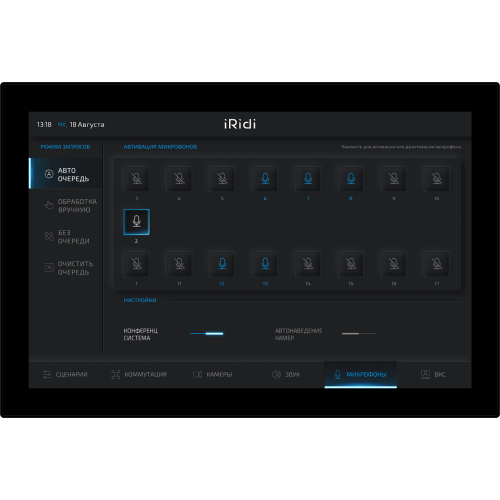Viewport: 500px width, 500px height.
Task: Switch to Коммутация tab
Action: pos(139,374)
